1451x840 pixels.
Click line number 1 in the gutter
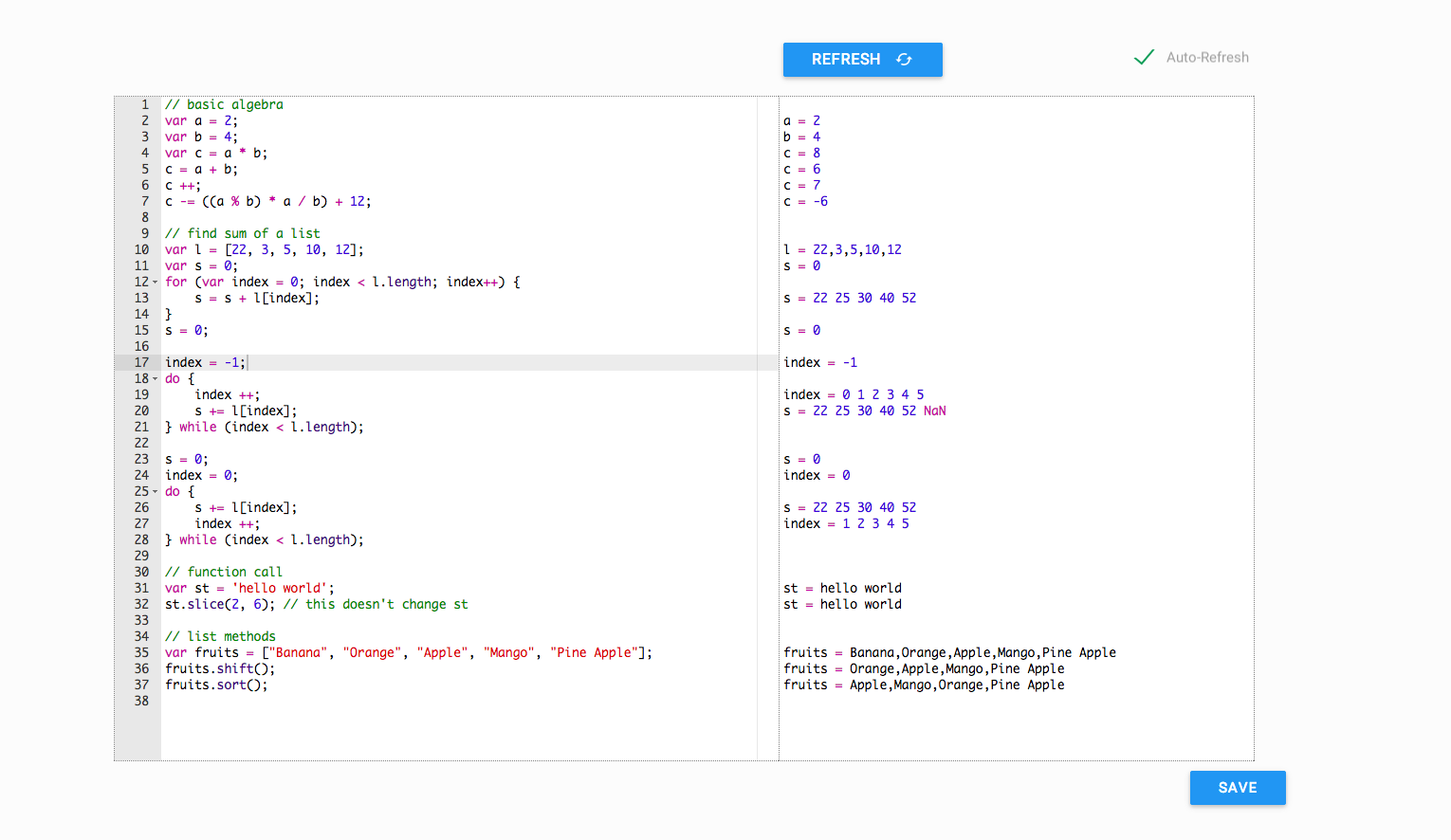[144, 104]
